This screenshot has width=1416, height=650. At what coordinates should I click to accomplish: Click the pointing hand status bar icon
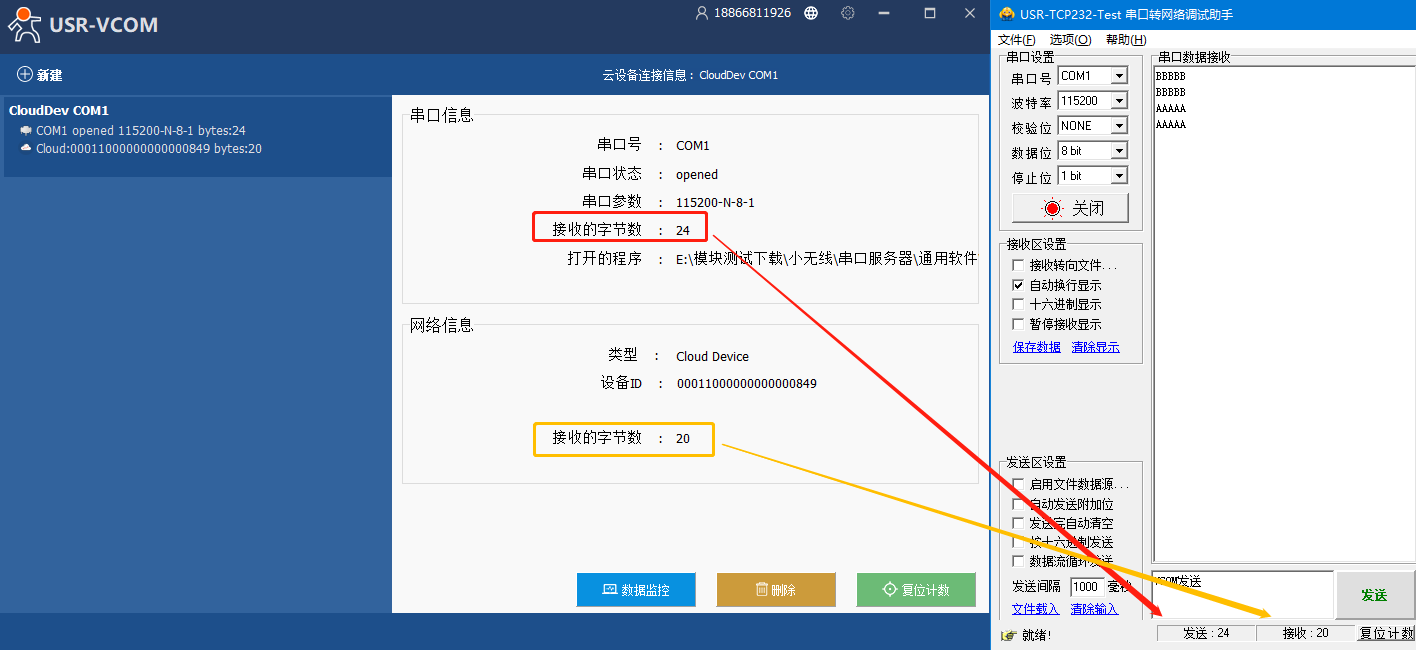click(1008, 635)
